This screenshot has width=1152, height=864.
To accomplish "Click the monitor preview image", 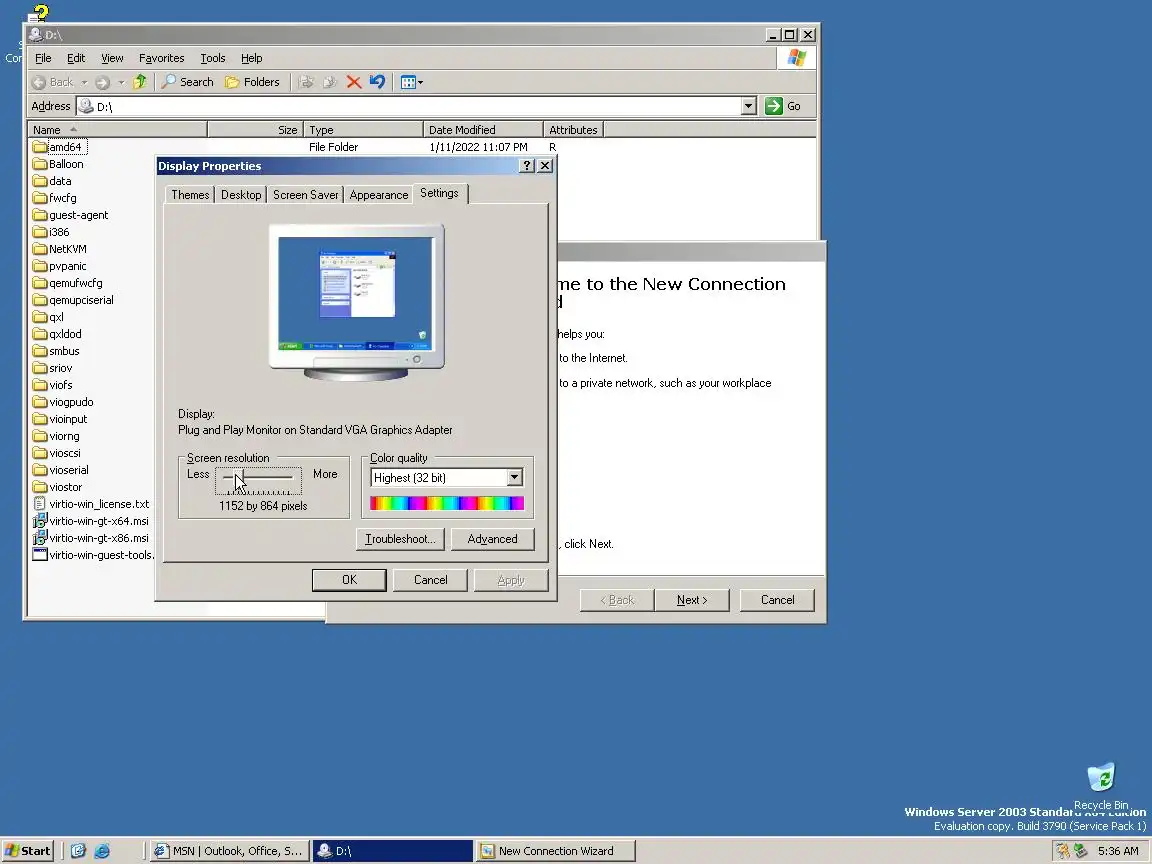I will click(x=356, y=301).
